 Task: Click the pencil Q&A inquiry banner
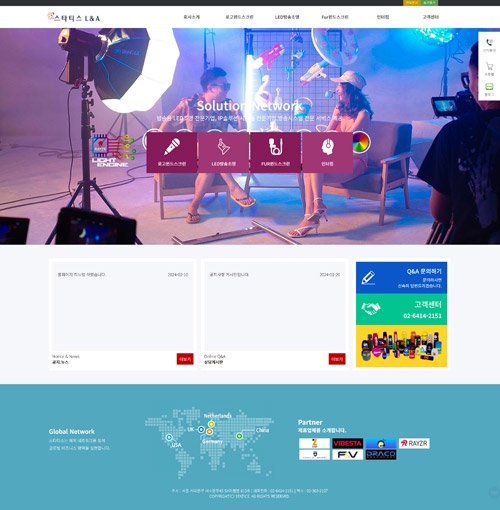coord(401,278)
